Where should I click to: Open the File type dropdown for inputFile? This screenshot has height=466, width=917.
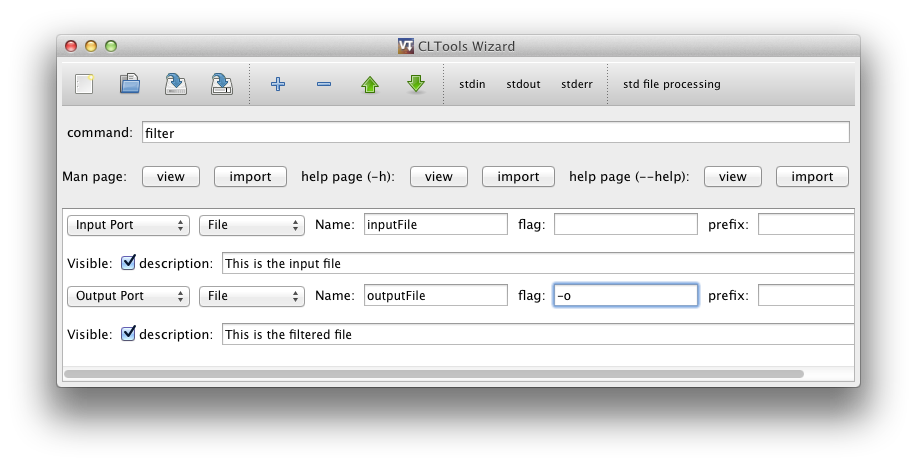click(252, 225)
